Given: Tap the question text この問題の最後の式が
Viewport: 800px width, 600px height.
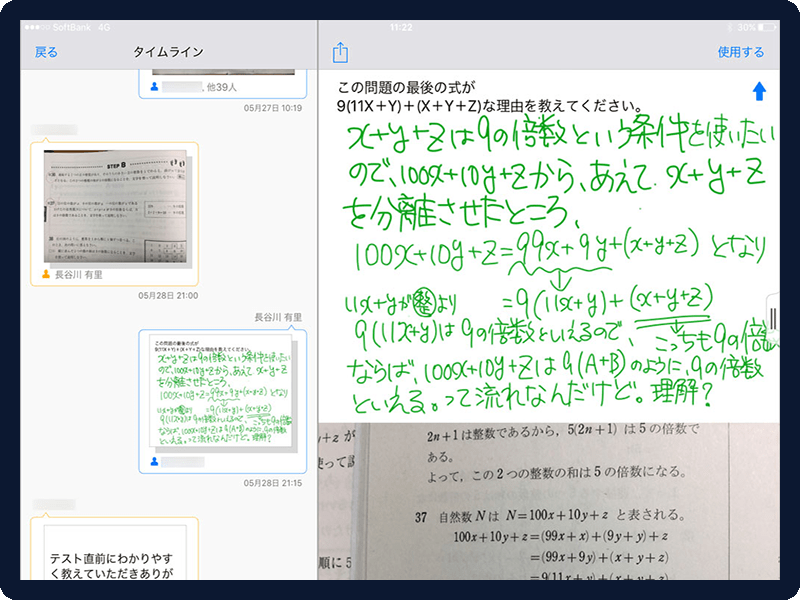Looking at the screenshot, I should (407, 88).
